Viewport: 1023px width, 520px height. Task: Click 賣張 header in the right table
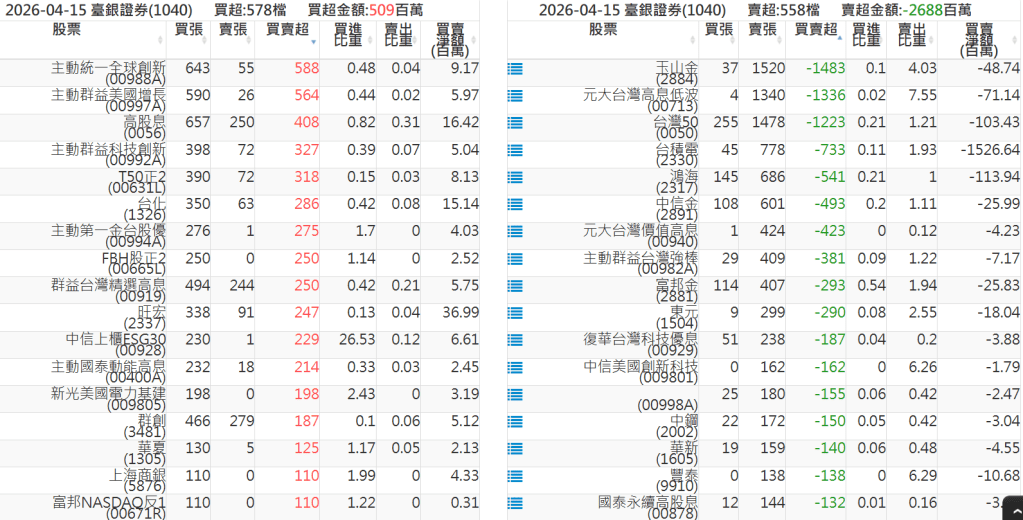click(x=762, y=30)
